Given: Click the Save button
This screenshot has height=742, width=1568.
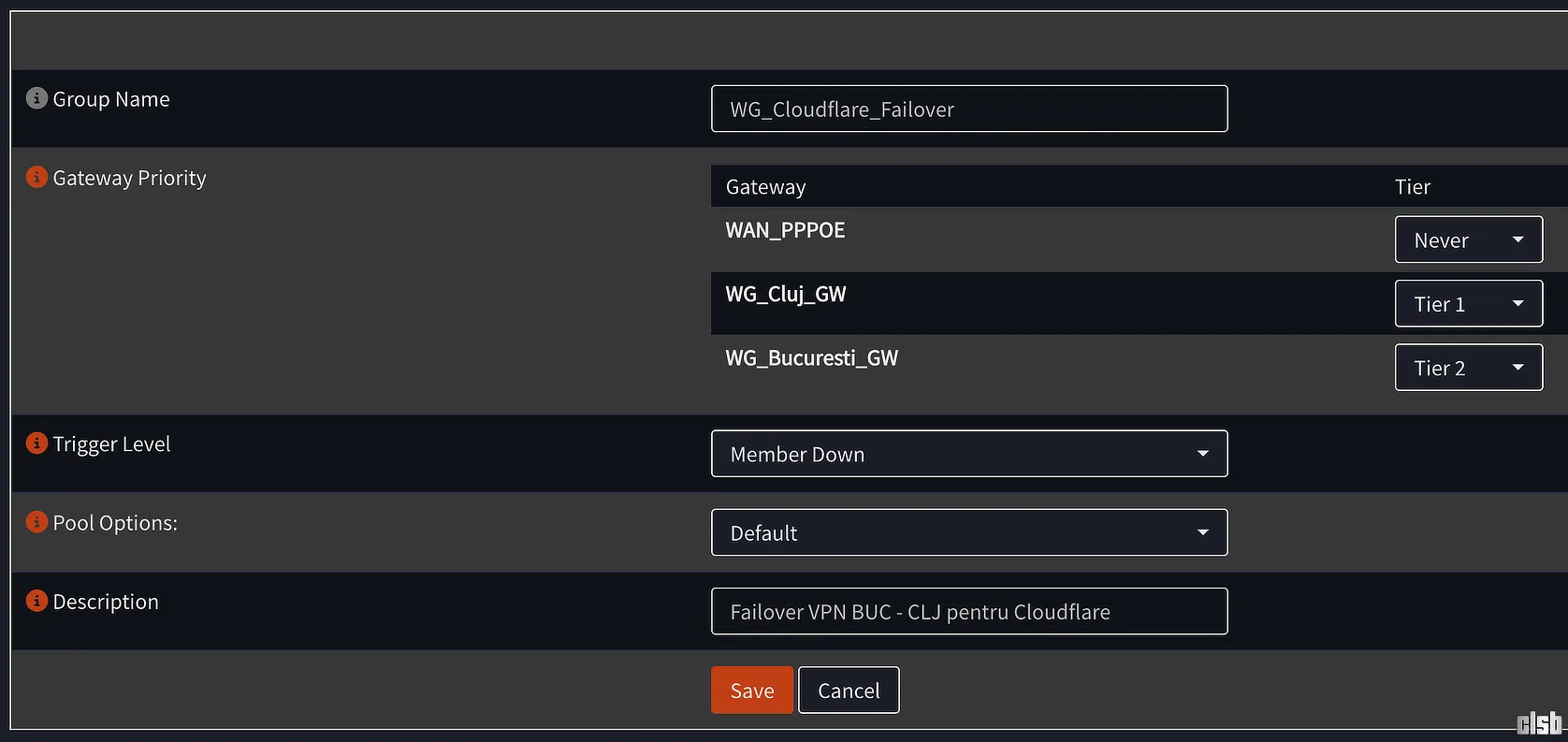Looking at the screenshot, I should pos(751,691).
